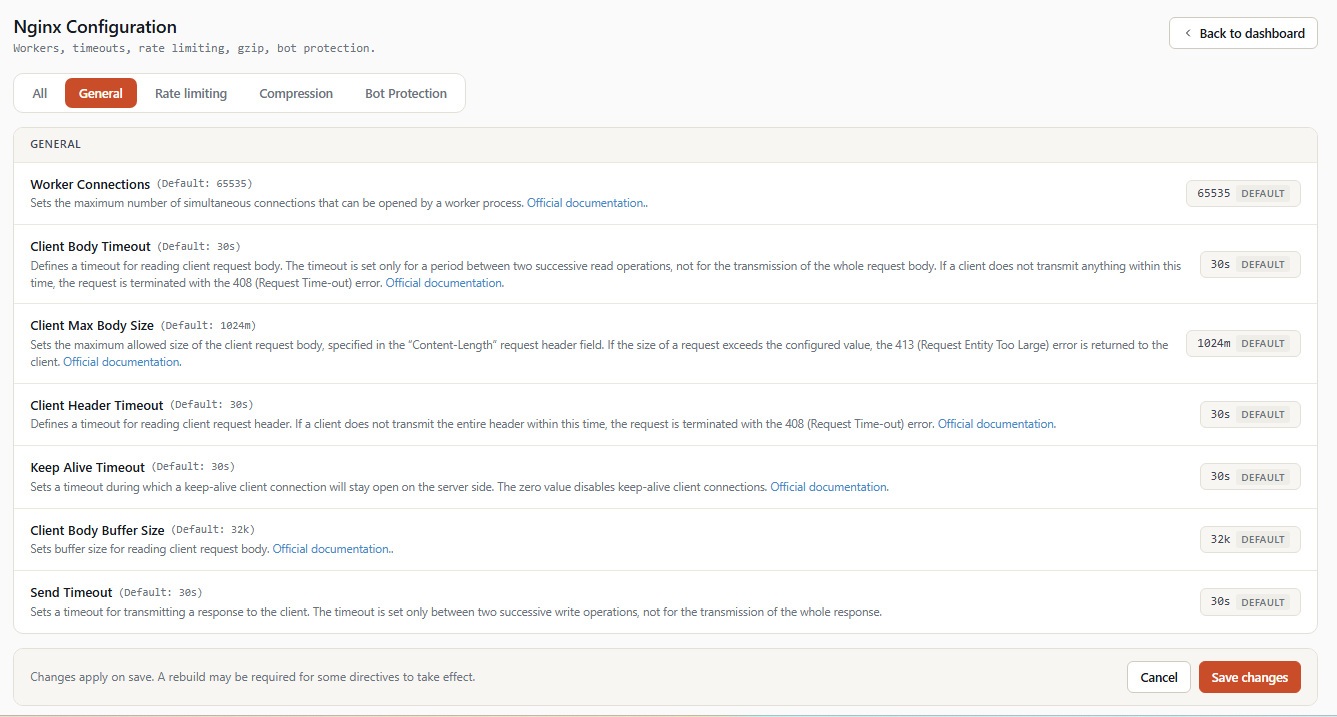
Task: Click the Nginx Configuration page title
Action: click(95, 27)
